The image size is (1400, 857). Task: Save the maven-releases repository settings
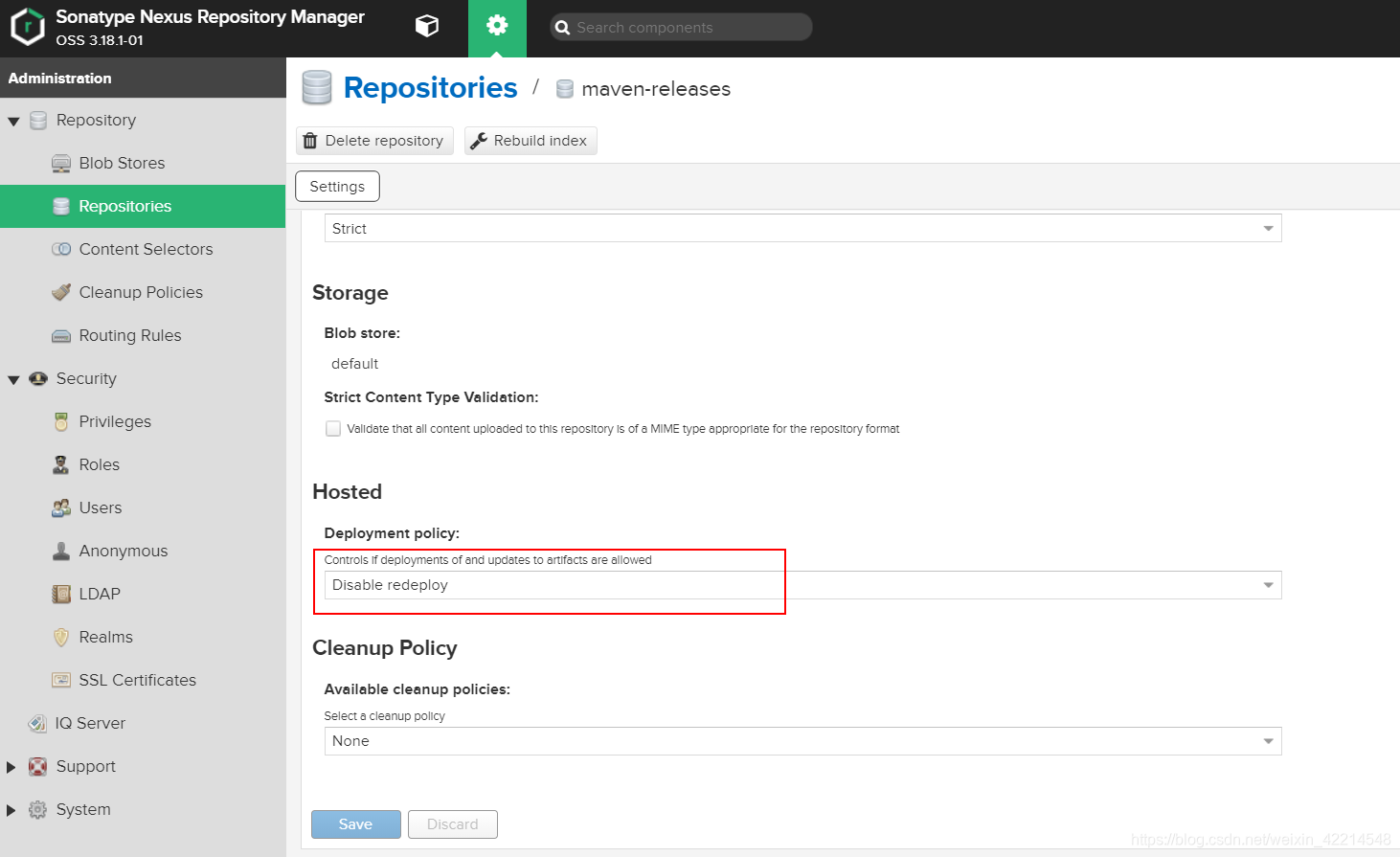tap(355, 823)
